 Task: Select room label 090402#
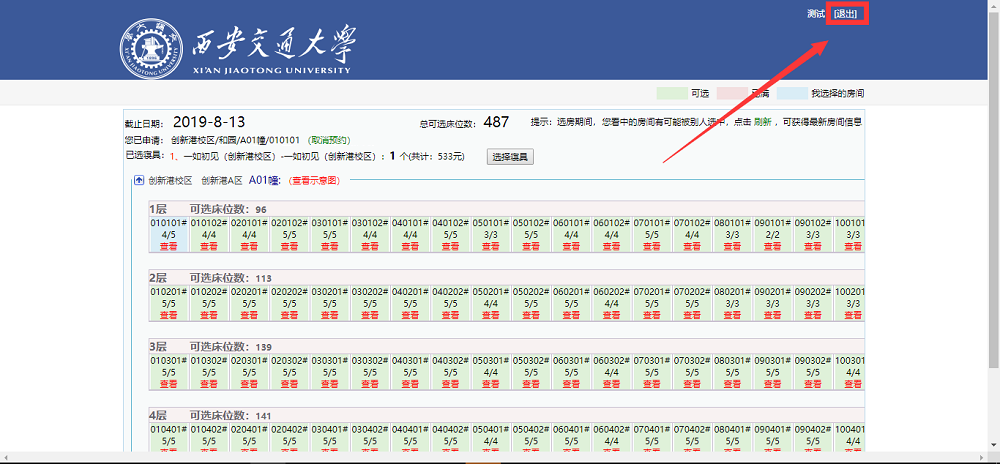coord(812,431)
